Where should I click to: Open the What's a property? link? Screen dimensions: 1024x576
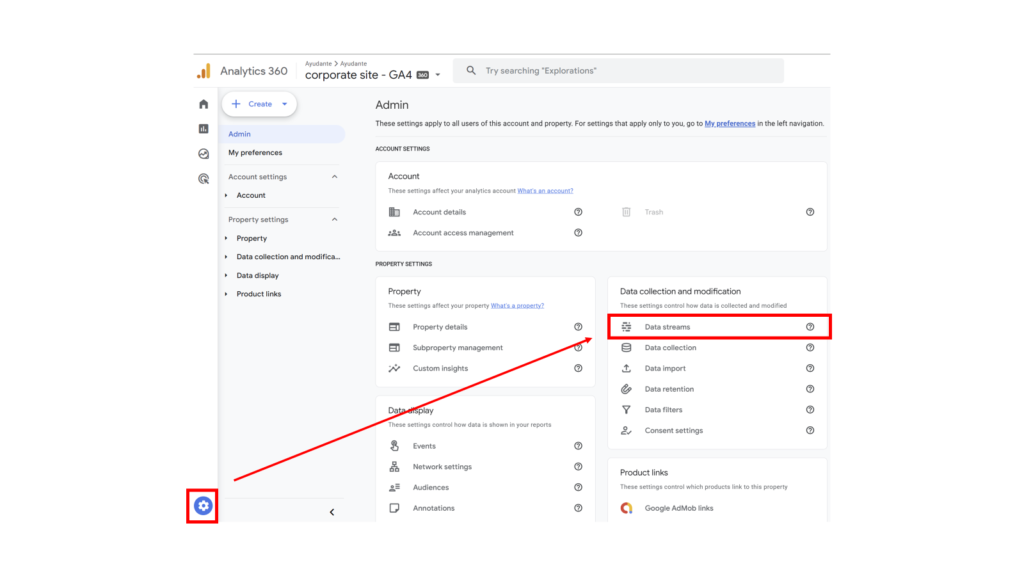click(517, 306)
